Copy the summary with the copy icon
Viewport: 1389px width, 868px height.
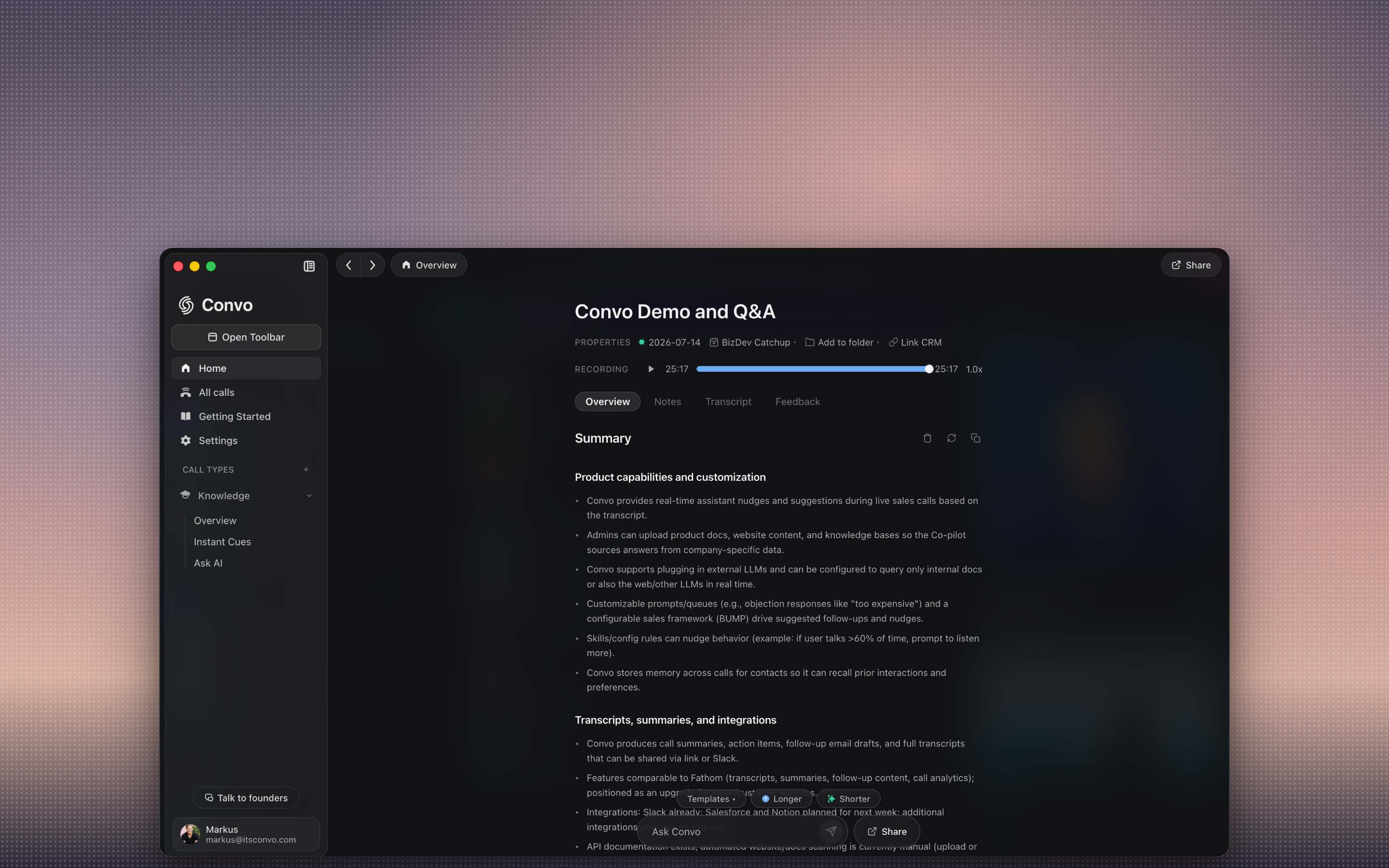(x=975, y=438)
